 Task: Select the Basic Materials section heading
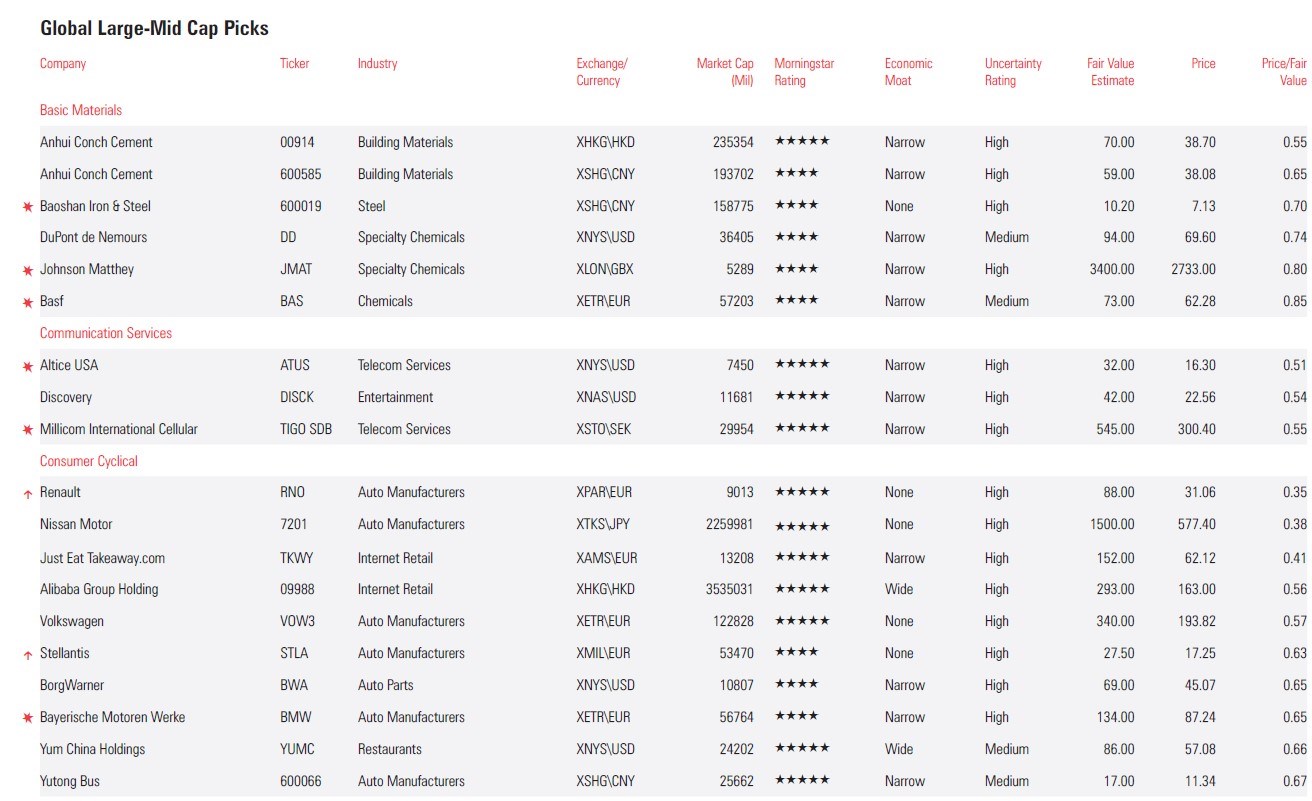click(81, 110)
